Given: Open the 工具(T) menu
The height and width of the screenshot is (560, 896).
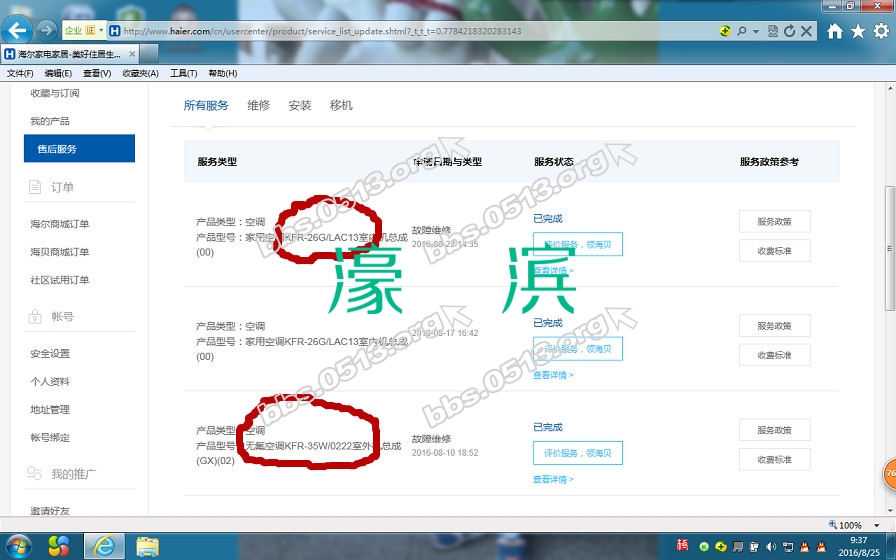Looking at the screenshot, I should (183, 73).
